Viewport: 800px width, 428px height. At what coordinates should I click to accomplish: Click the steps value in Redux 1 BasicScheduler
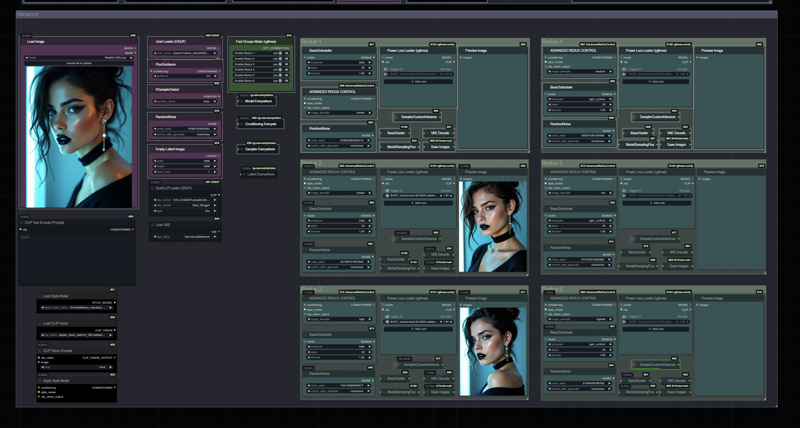(339, 67)
